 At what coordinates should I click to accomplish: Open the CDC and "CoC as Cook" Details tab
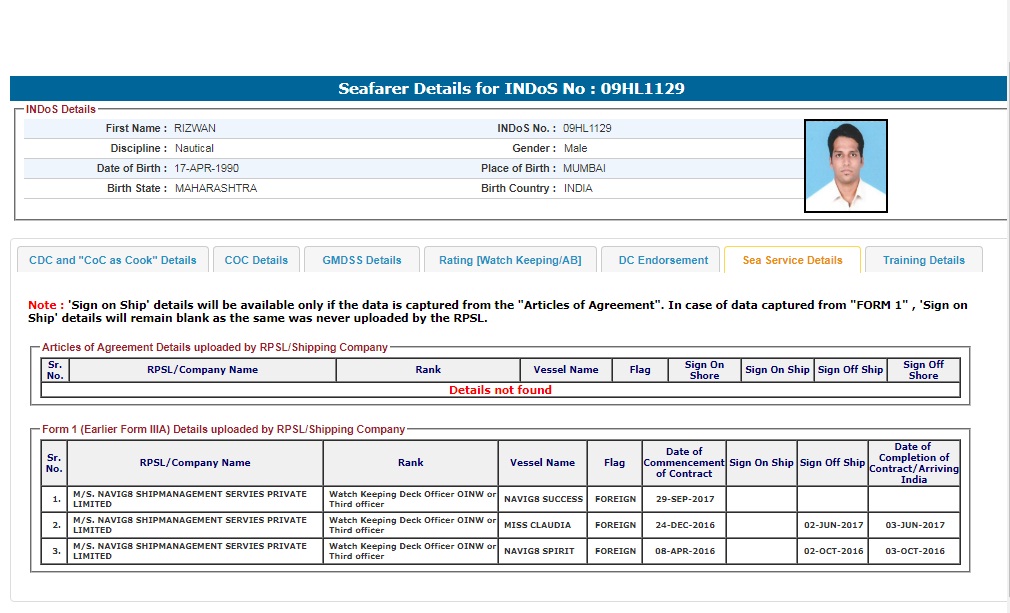click(x=113, y=260)
